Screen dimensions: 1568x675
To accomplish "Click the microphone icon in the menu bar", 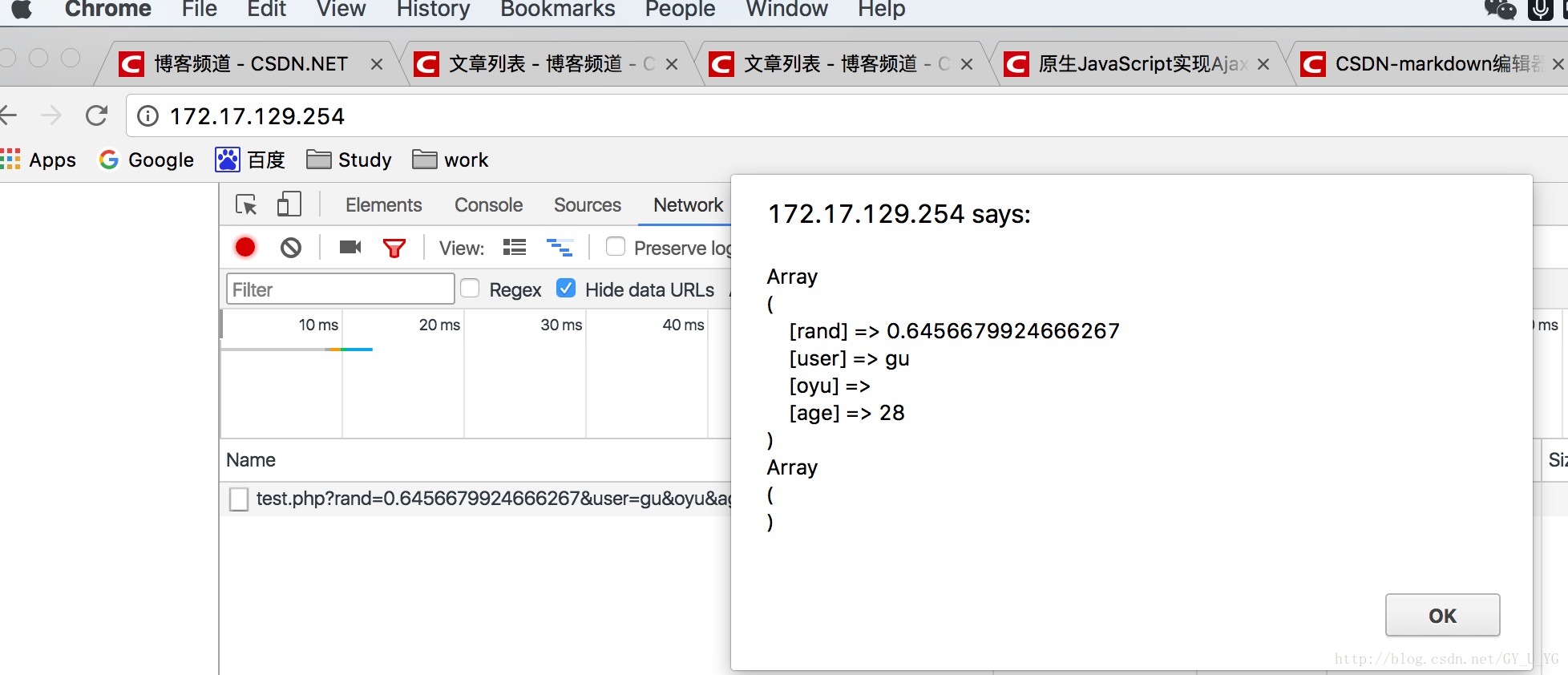I will 1540,9.
